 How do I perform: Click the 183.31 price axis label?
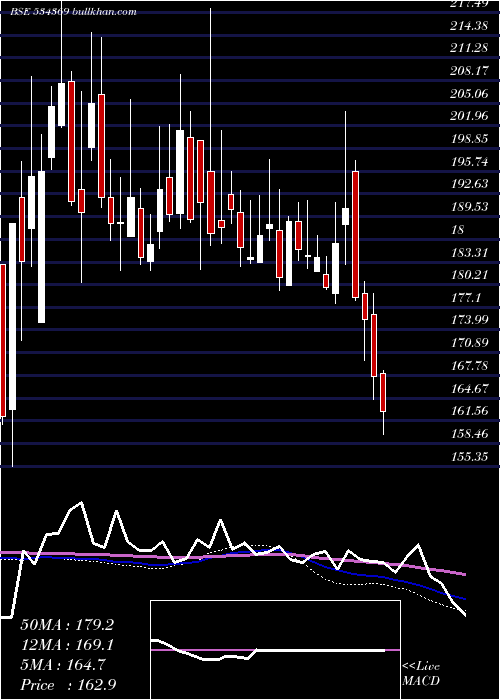coord(469,253)
